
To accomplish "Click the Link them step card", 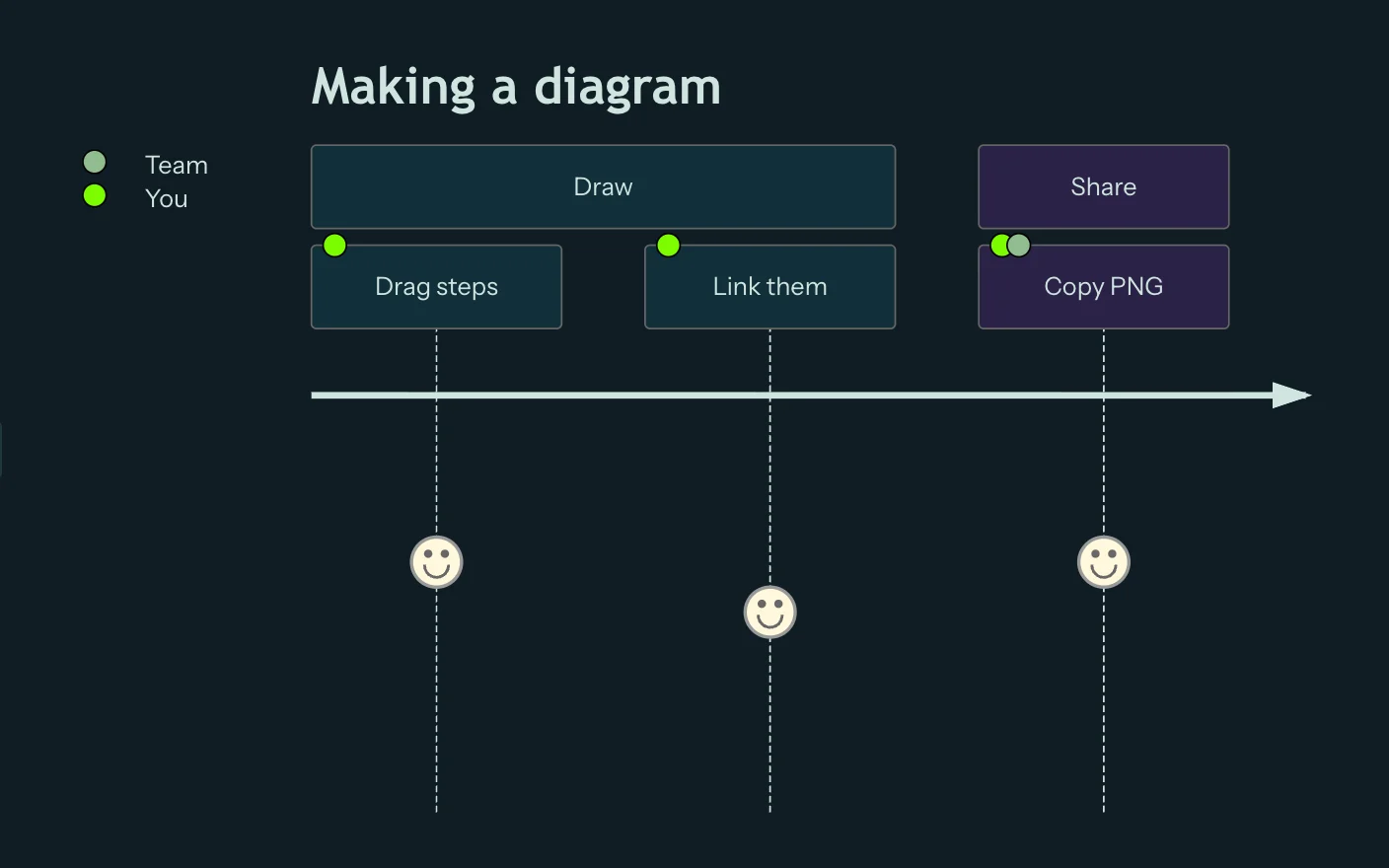I will [769, 287].
